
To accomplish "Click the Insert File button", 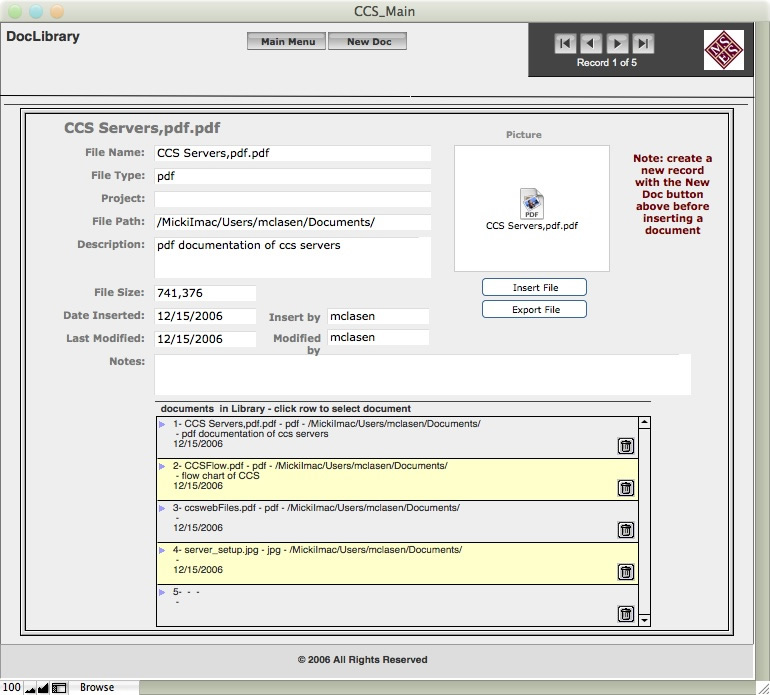I will 534,287.
